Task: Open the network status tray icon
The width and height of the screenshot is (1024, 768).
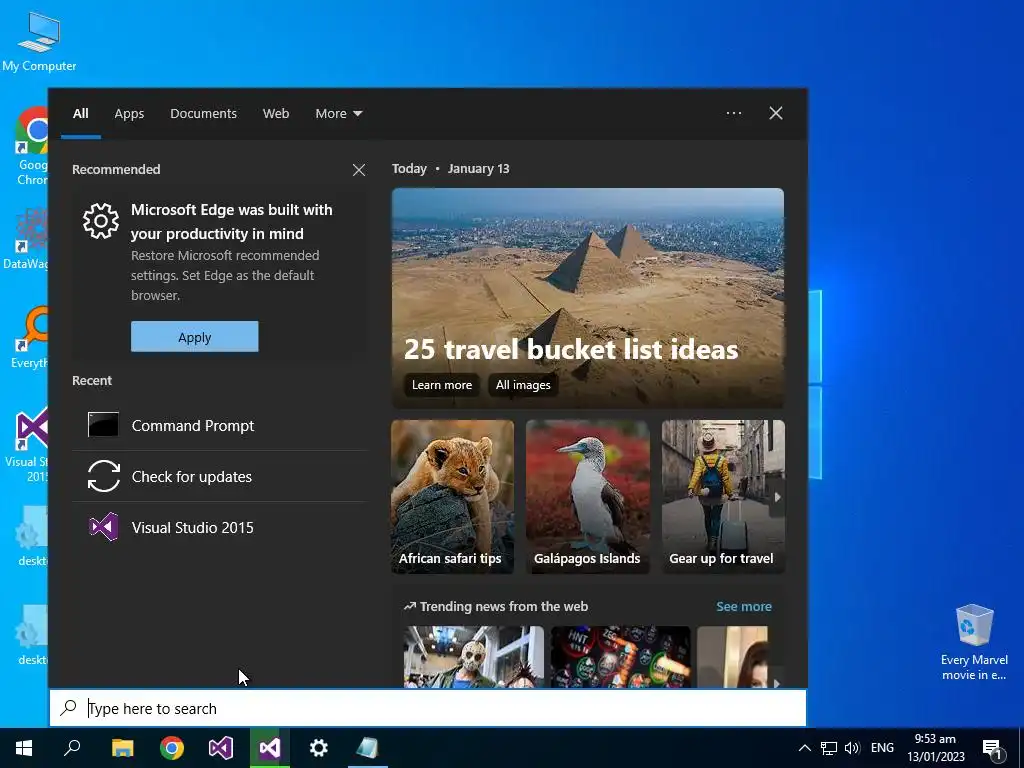Action: [x=829, y=748]
